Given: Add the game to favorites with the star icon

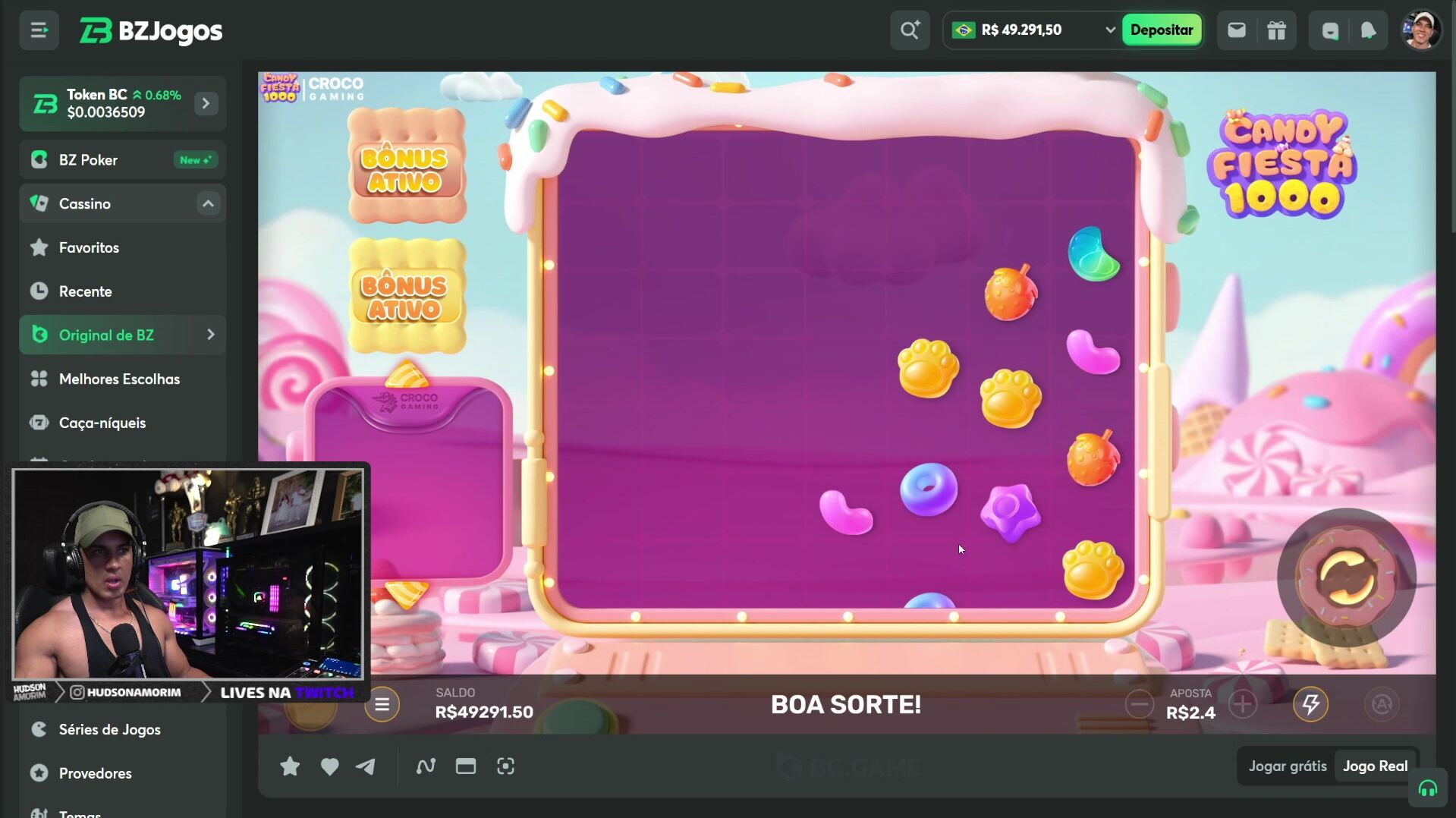Looking at the screenshot, I should pos(290,766).
